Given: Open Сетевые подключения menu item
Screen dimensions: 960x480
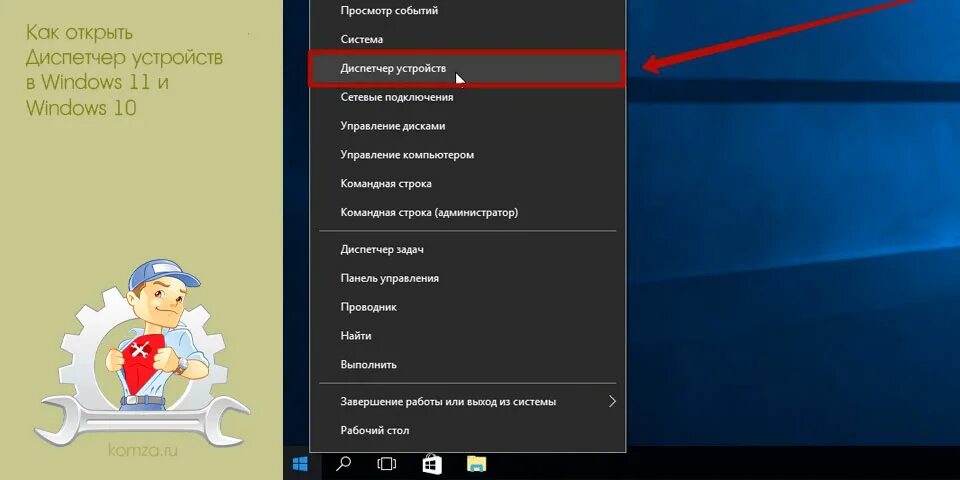Looking at the screenshot, I should 468,97.
